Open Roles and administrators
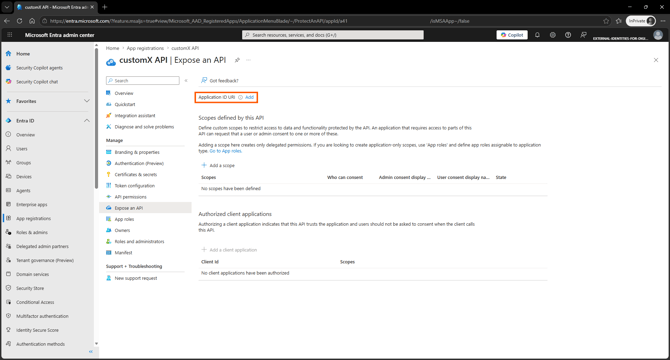Image resolution: width=670 pixels, height=360 pixels. [x=139, y=242]
